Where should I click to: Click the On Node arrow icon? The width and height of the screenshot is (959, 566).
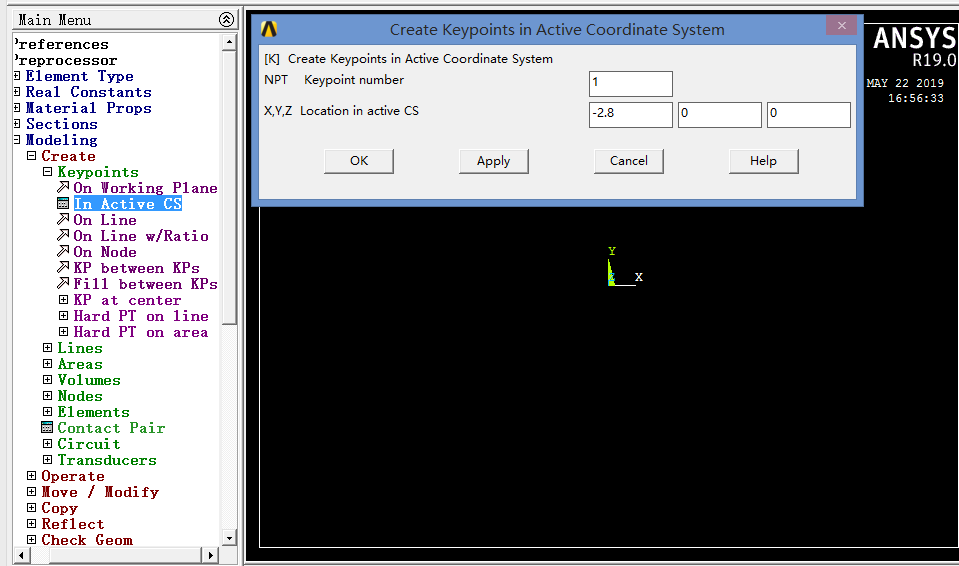[x=63, y=251]
